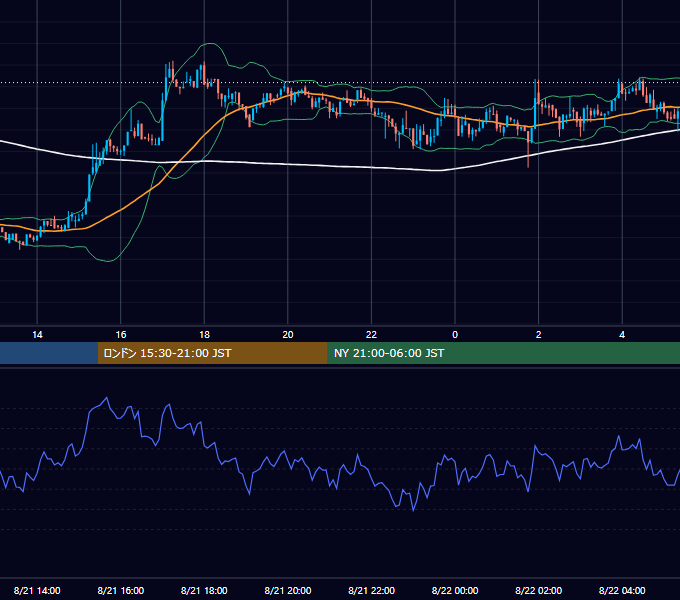The width and height of the screenshot is (680, 600).
Task: Click the '8/21 16:00' label on oscillator axis
Action: (x=121, y=590)
